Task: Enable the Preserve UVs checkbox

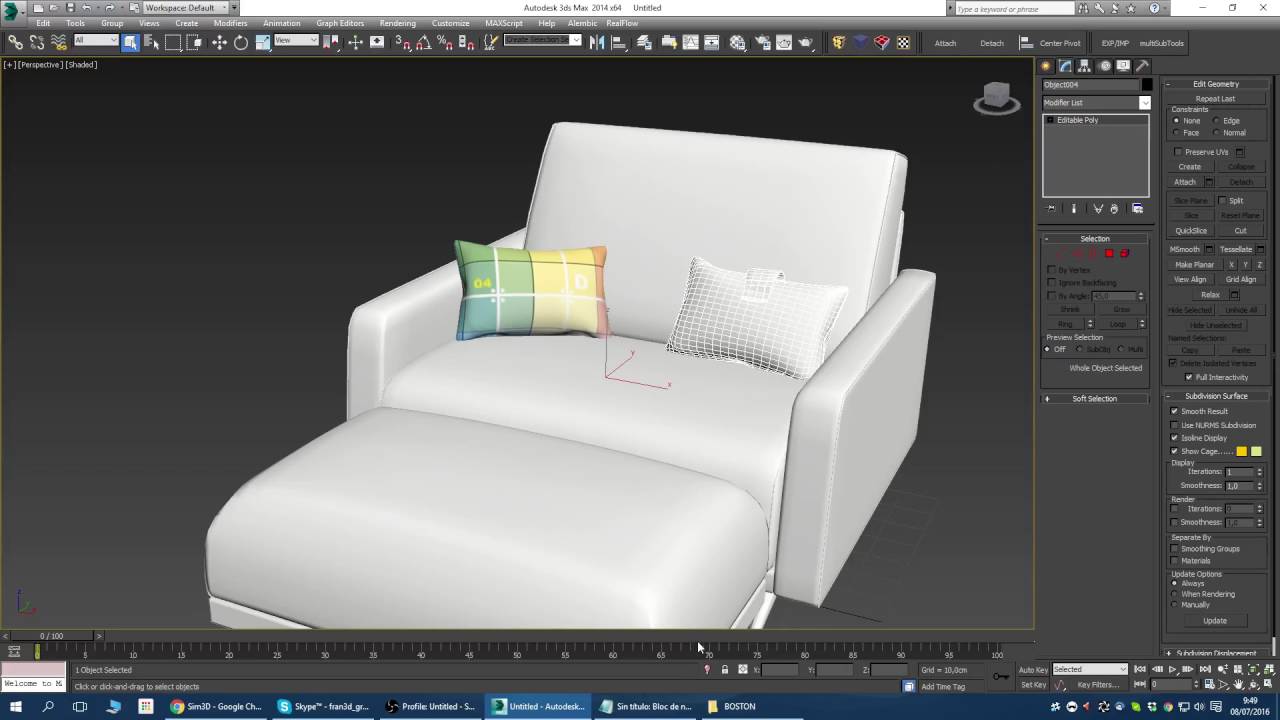Action: click(x=1178, y=152)
